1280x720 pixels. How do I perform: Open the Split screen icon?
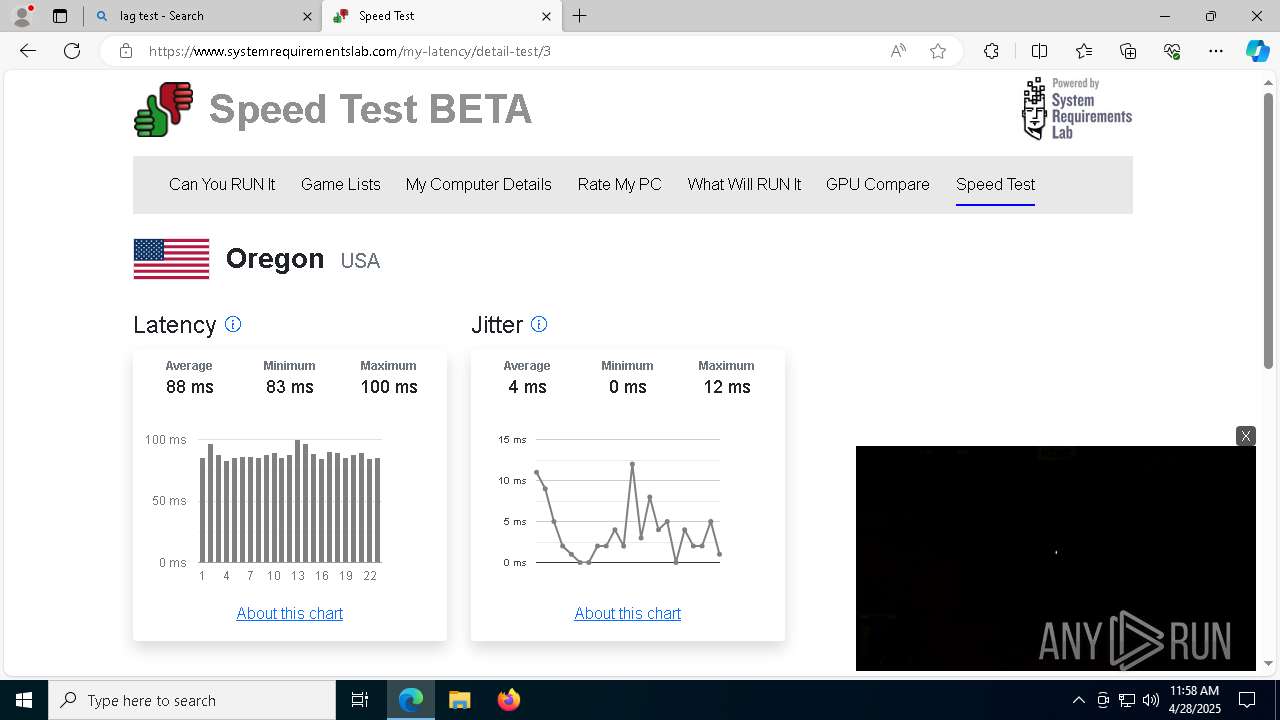click(1039, 51)
